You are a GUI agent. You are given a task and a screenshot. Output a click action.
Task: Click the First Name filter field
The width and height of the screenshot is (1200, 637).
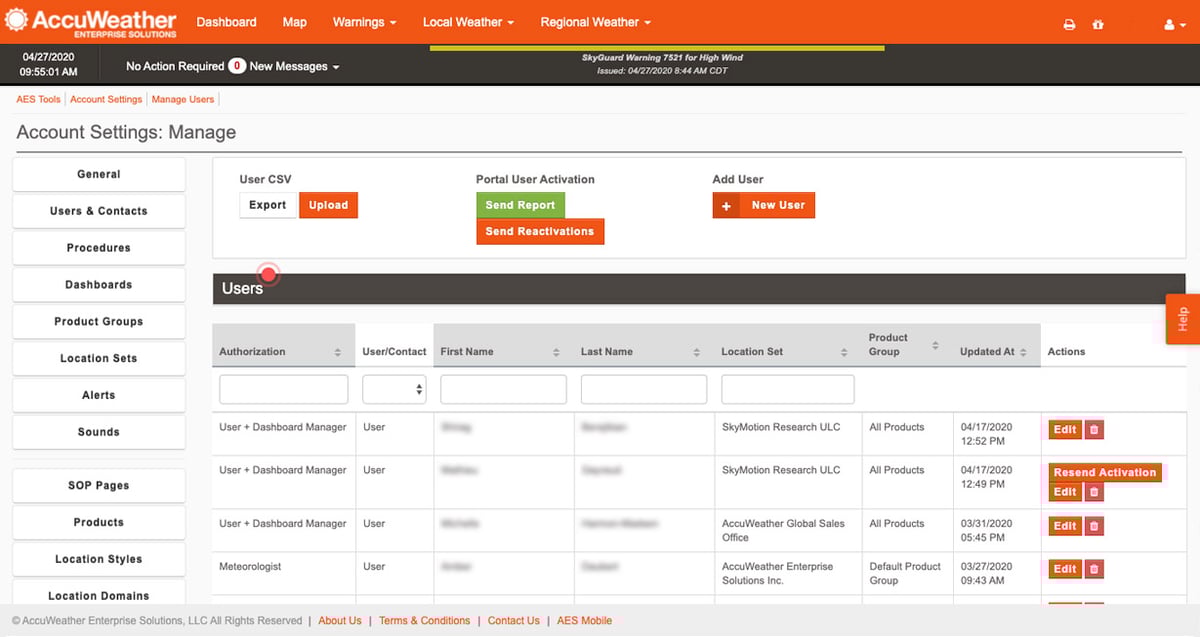point(503,389)
